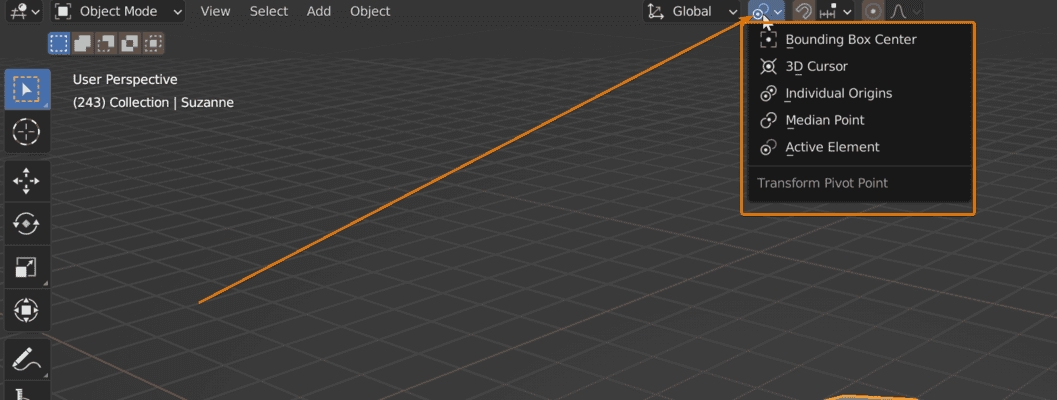
Task: Select the Rotate tool
Action: [x=25, y=224]
